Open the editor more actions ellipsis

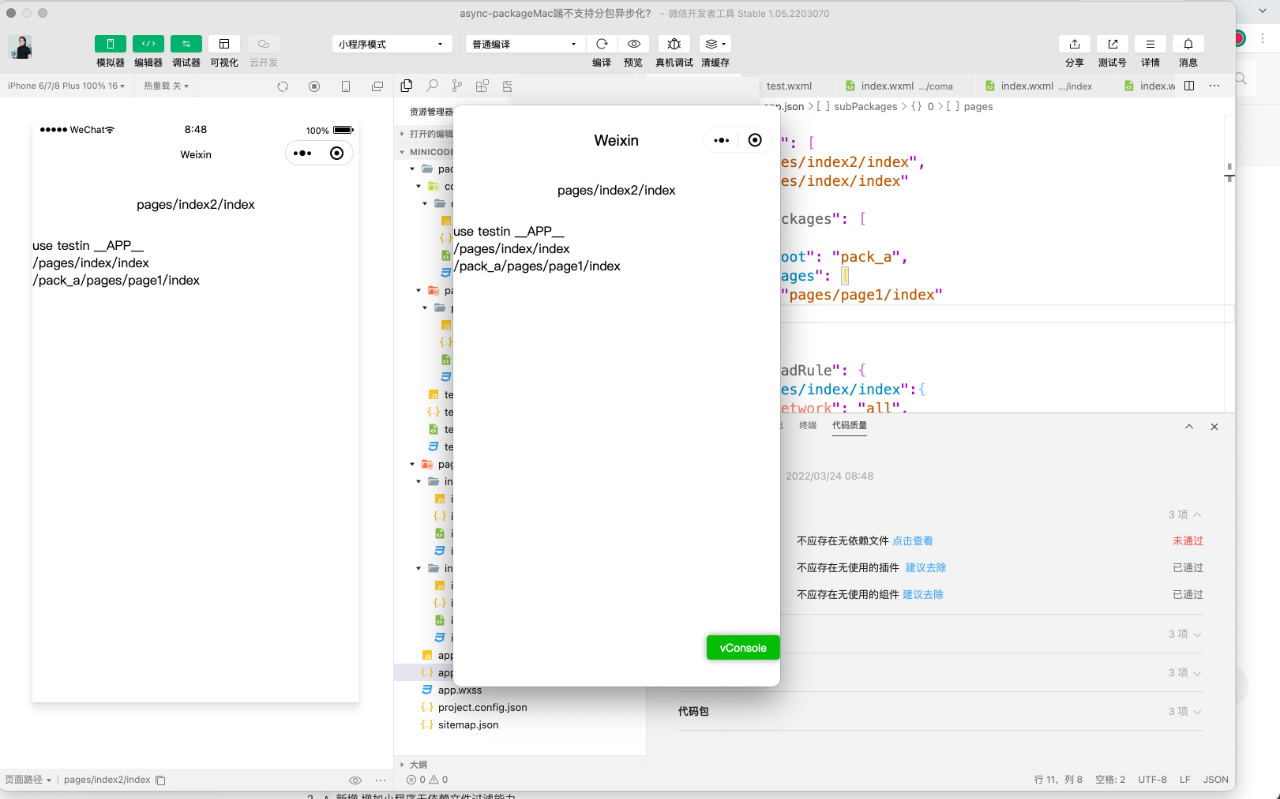pyautogui.click(x=1214, y=86)
